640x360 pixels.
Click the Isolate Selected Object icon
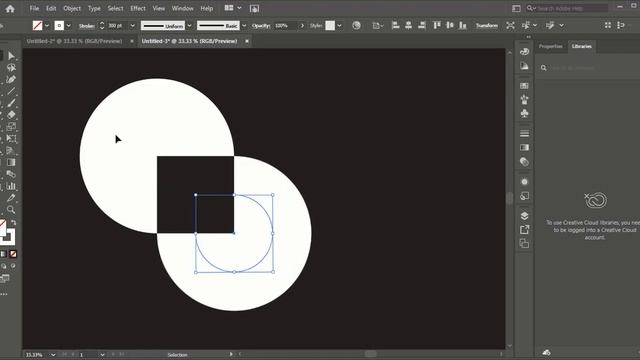[x=510, y=25]
